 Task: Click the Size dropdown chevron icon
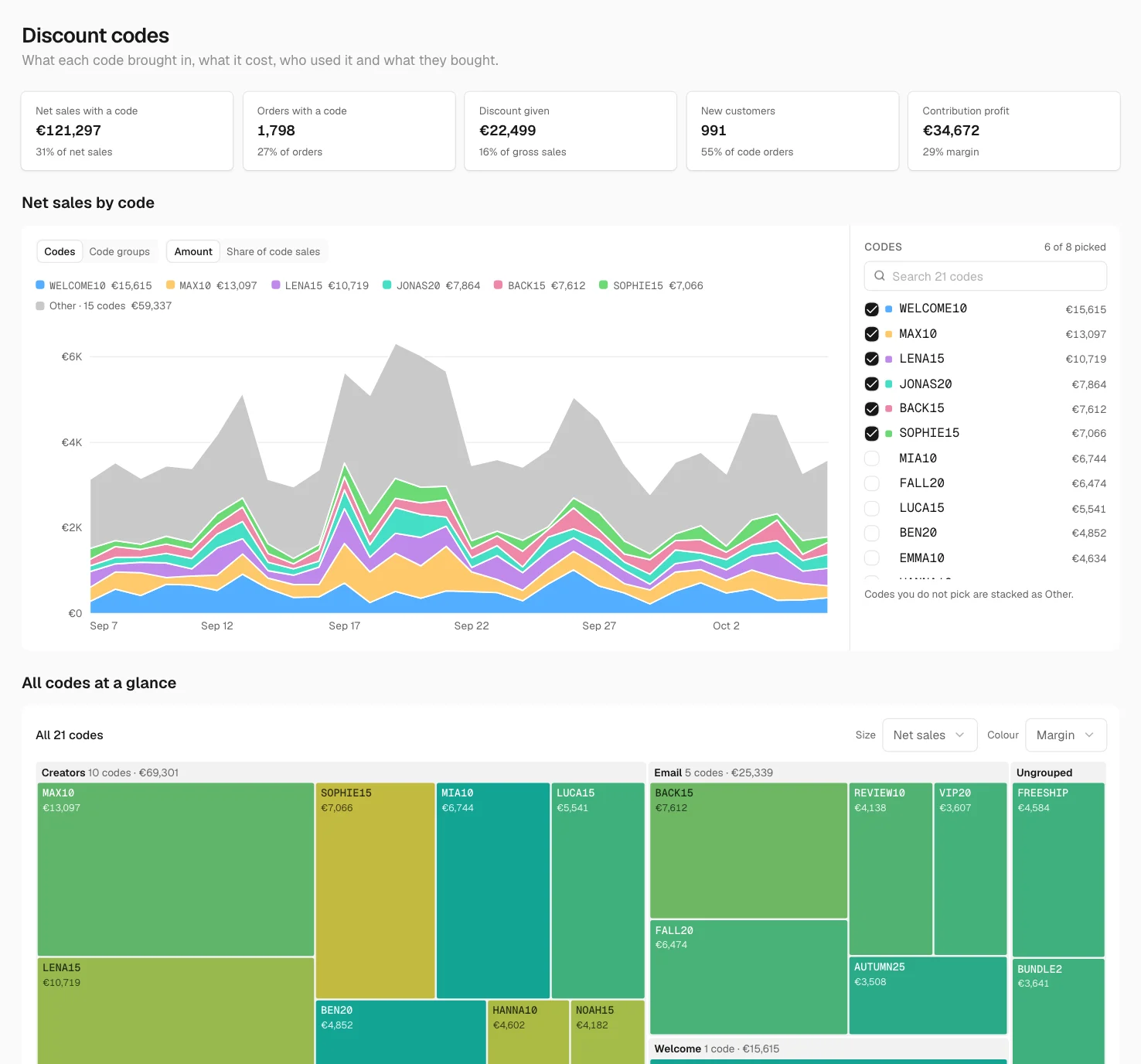click(959, 735)
